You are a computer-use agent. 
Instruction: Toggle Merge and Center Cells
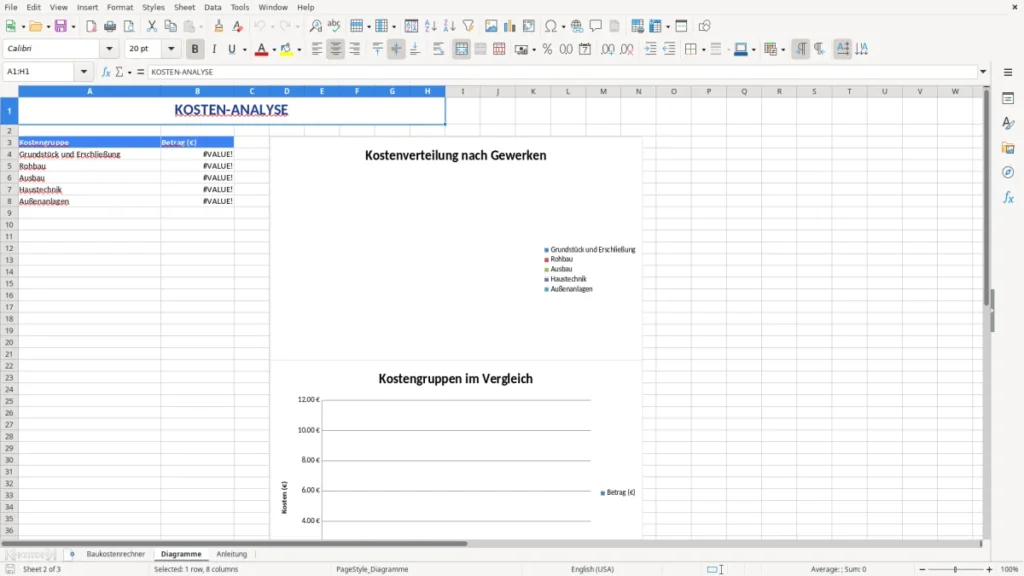coord(461,49)
